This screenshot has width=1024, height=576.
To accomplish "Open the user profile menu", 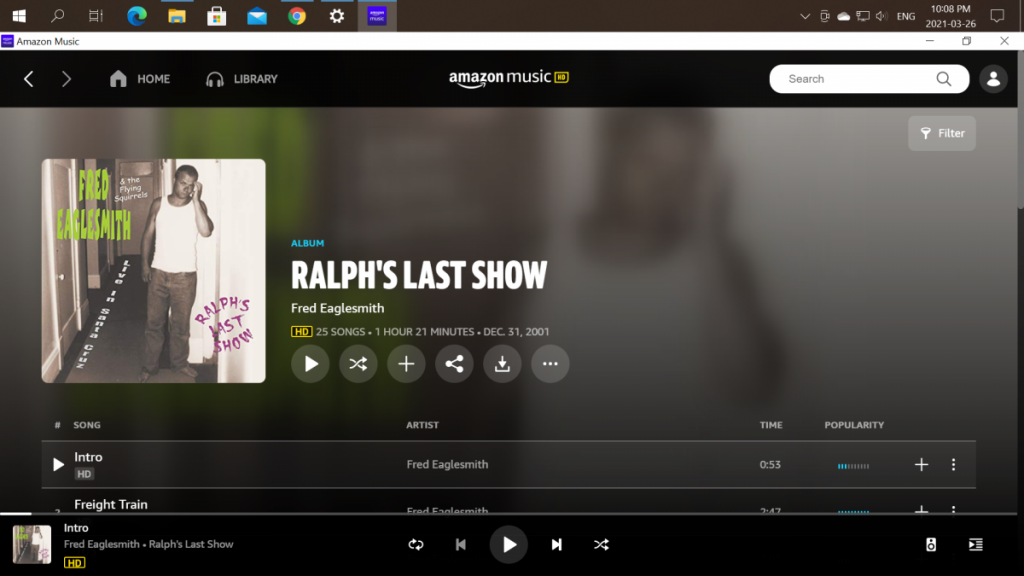I will tap(993, 79).
